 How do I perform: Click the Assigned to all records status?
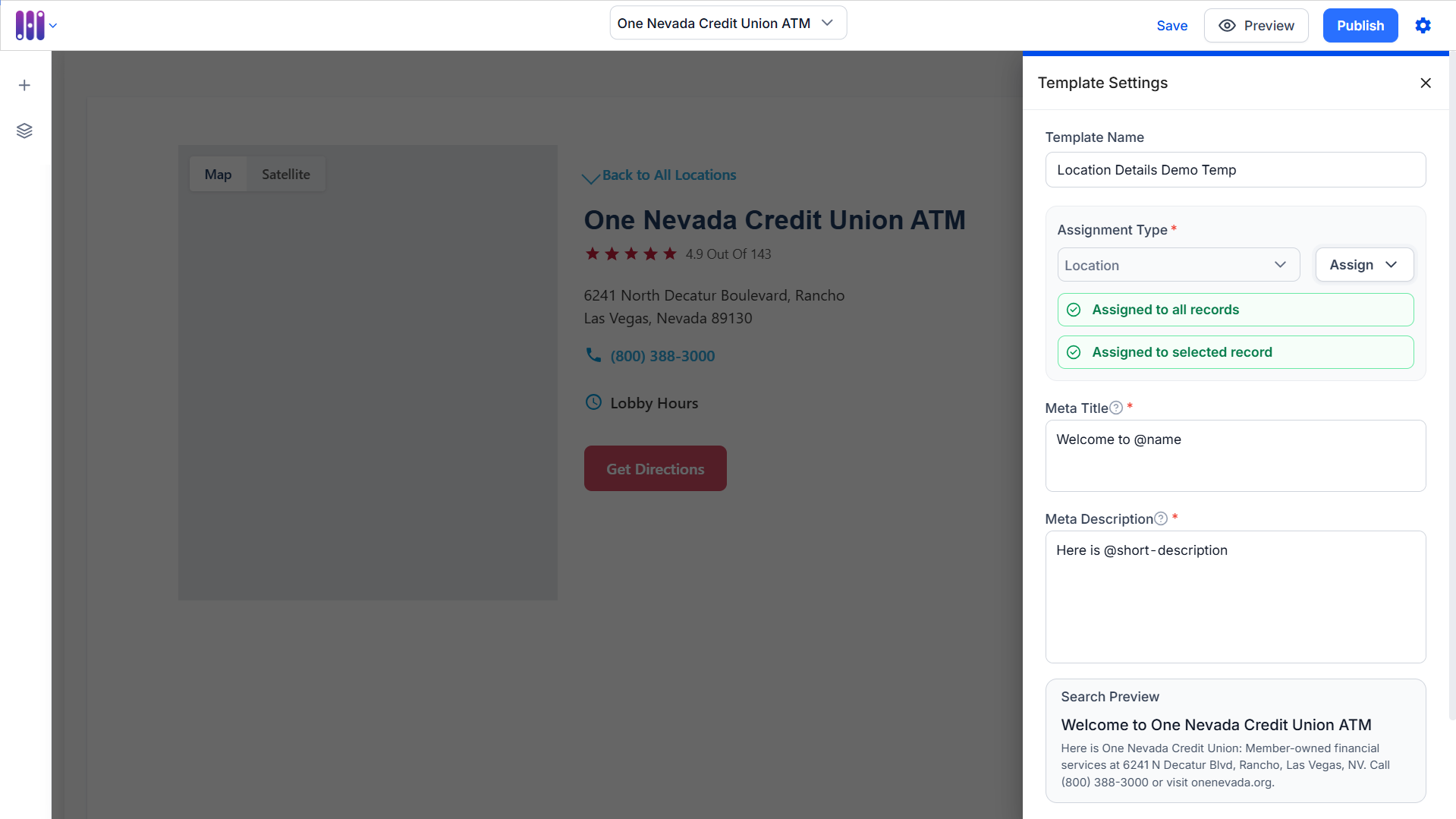[x=1235, y=310]
